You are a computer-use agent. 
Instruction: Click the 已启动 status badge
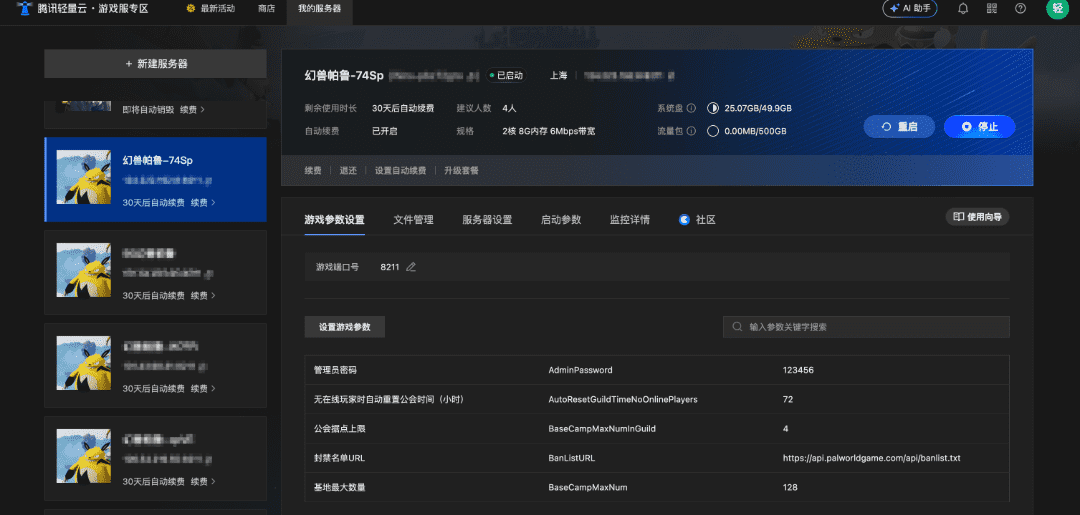click(x=506, y=76)
